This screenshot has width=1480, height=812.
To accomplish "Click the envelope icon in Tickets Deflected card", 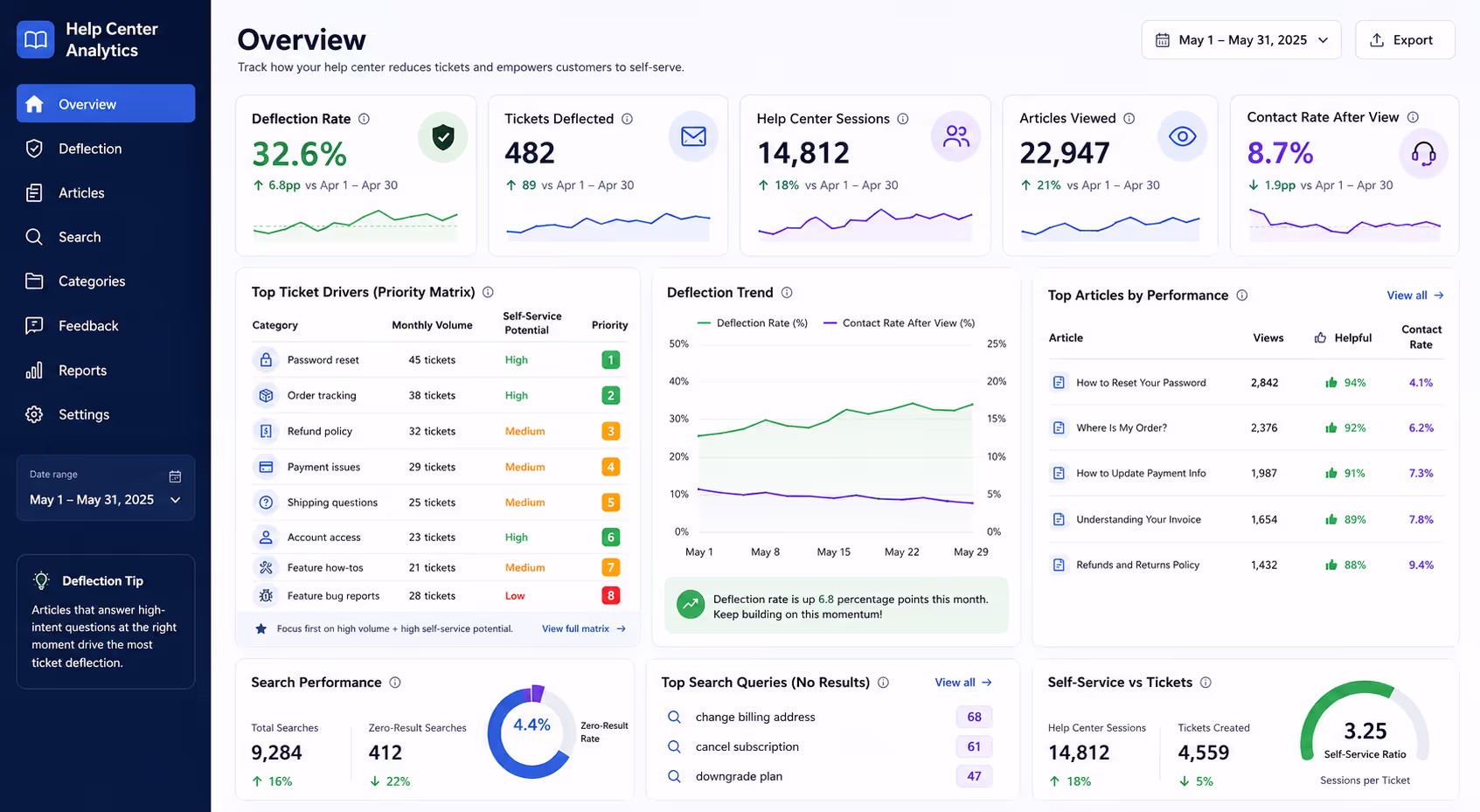I will click(693, 136).
